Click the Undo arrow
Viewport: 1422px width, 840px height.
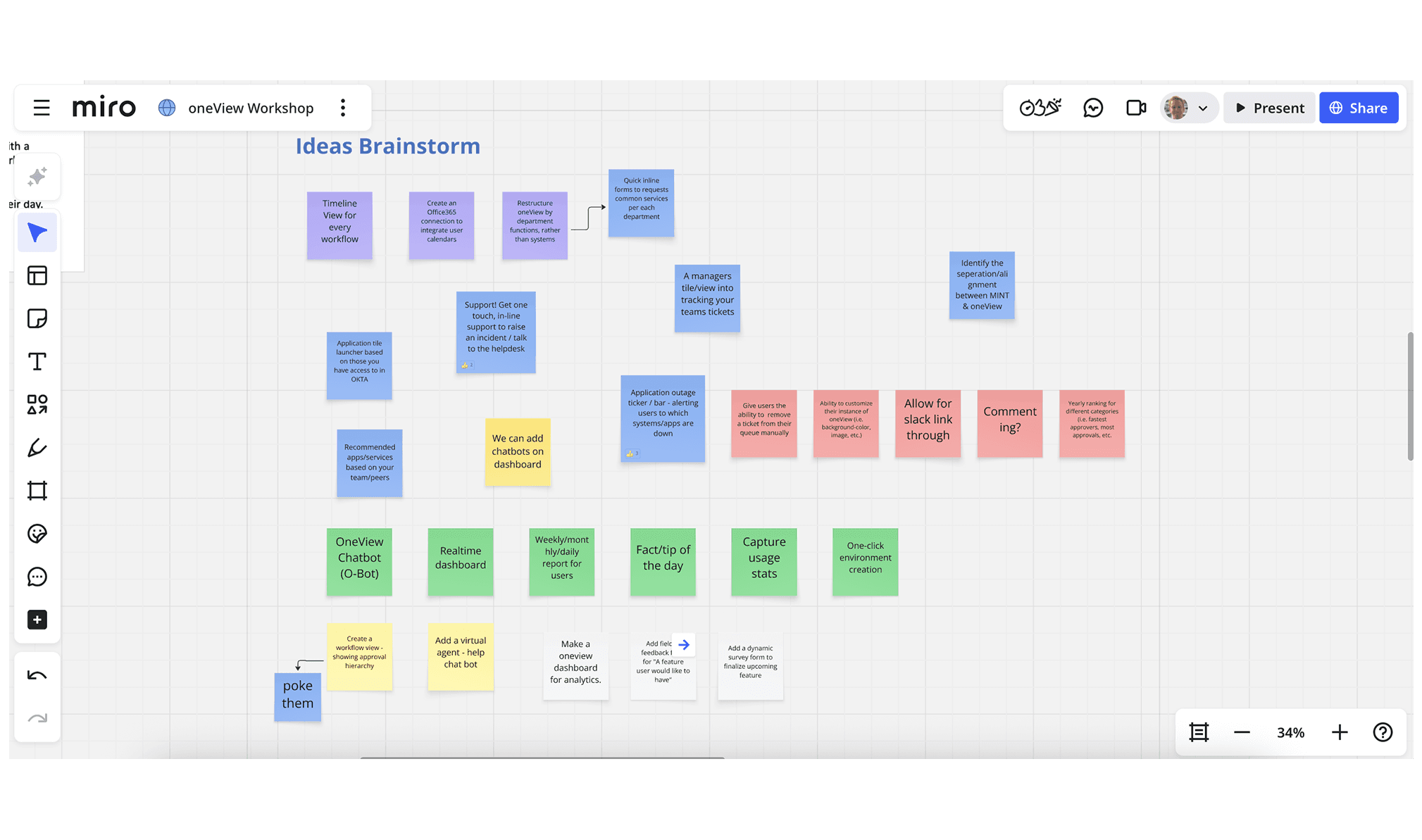[x=37, y=675]
